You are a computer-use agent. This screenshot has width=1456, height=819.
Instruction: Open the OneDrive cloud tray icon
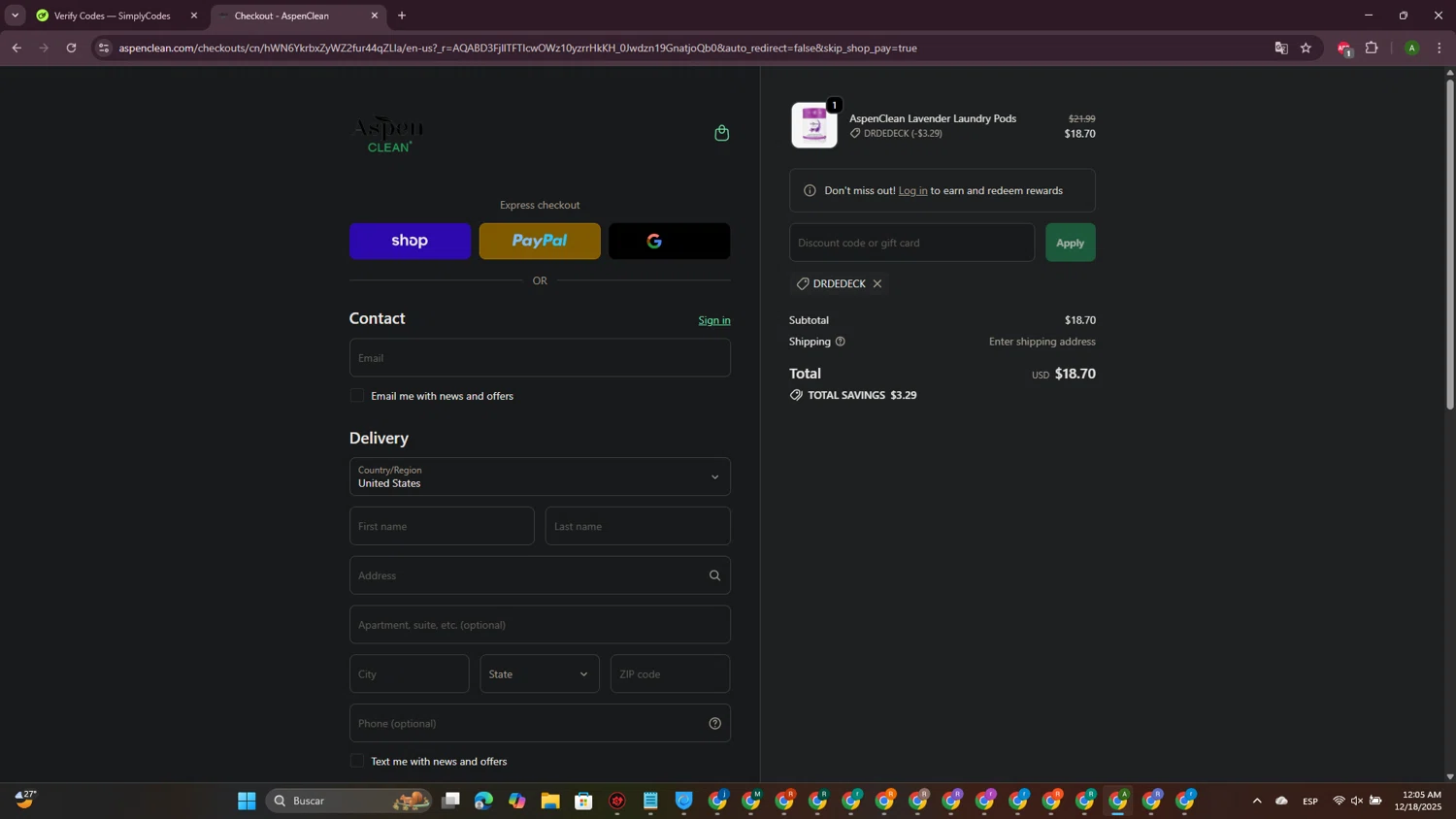[x=1281, y=801]
